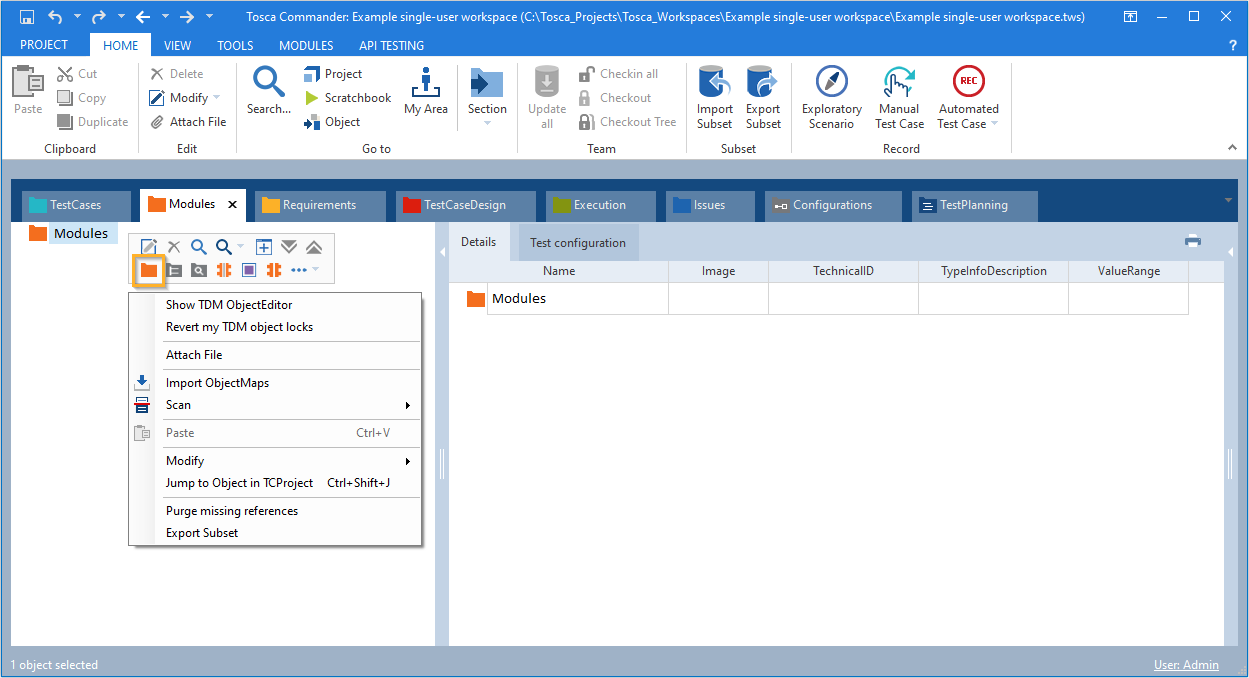Go to My Area
1249x678 pixels.
(x=426, y=92)
